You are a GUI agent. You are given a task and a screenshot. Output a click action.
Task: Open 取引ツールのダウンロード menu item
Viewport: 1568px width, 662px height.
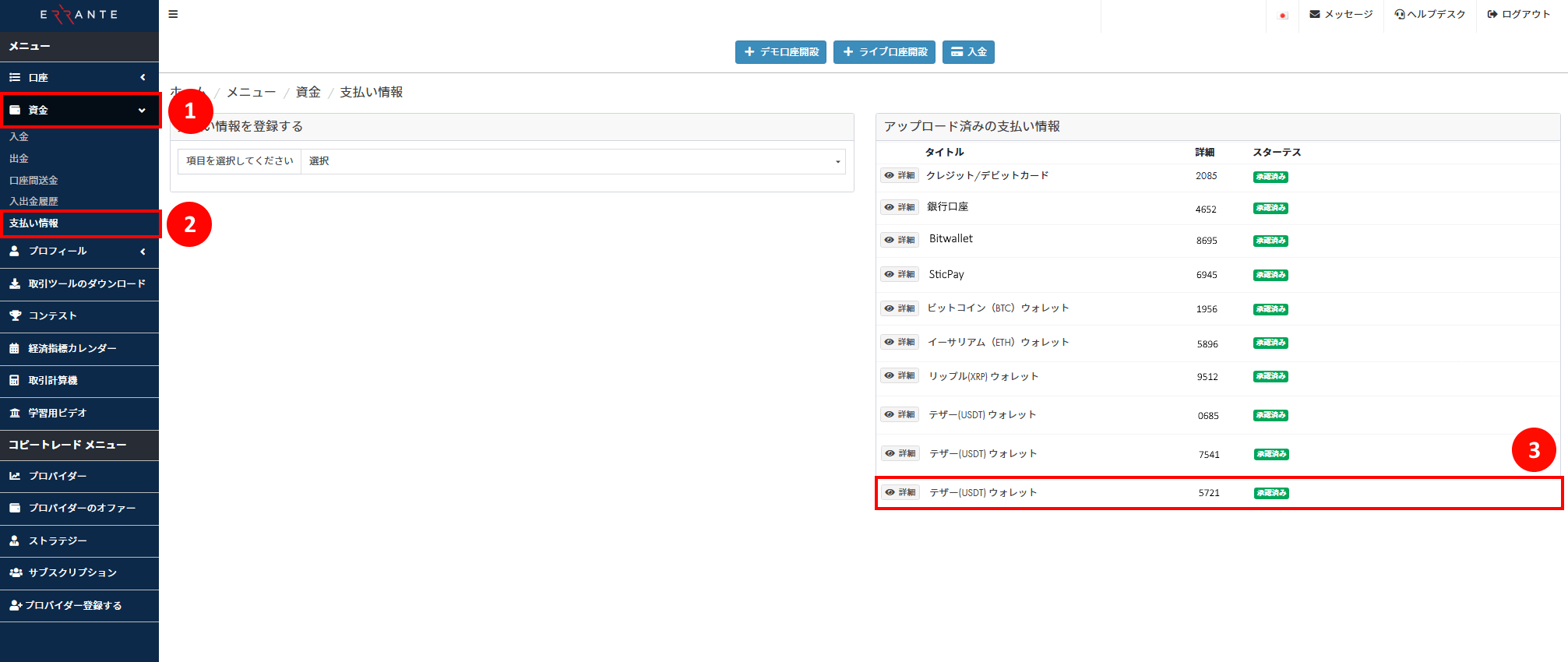(79, 283)
